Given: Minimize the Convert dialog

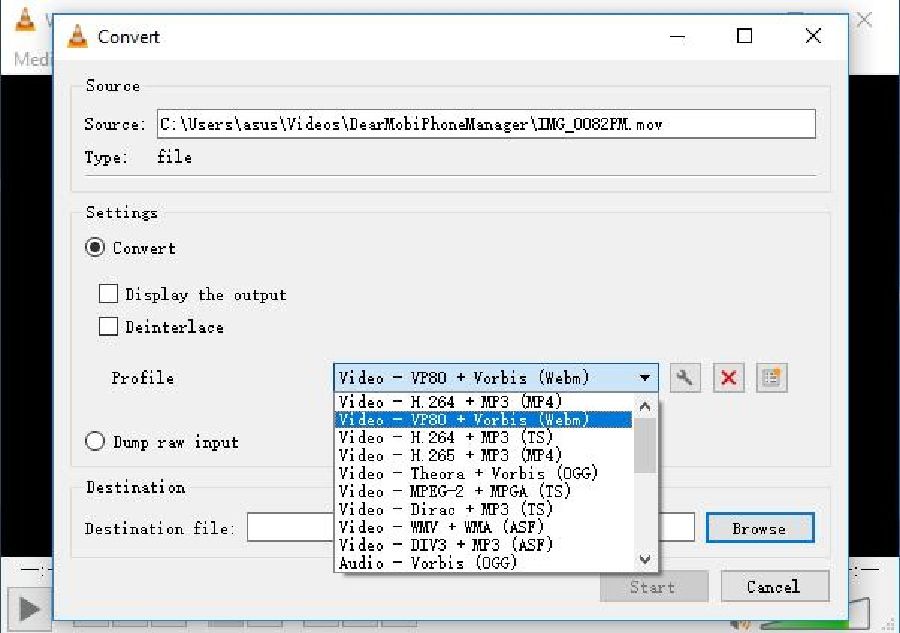Looking at the screenshot, I should click(677, 36).
